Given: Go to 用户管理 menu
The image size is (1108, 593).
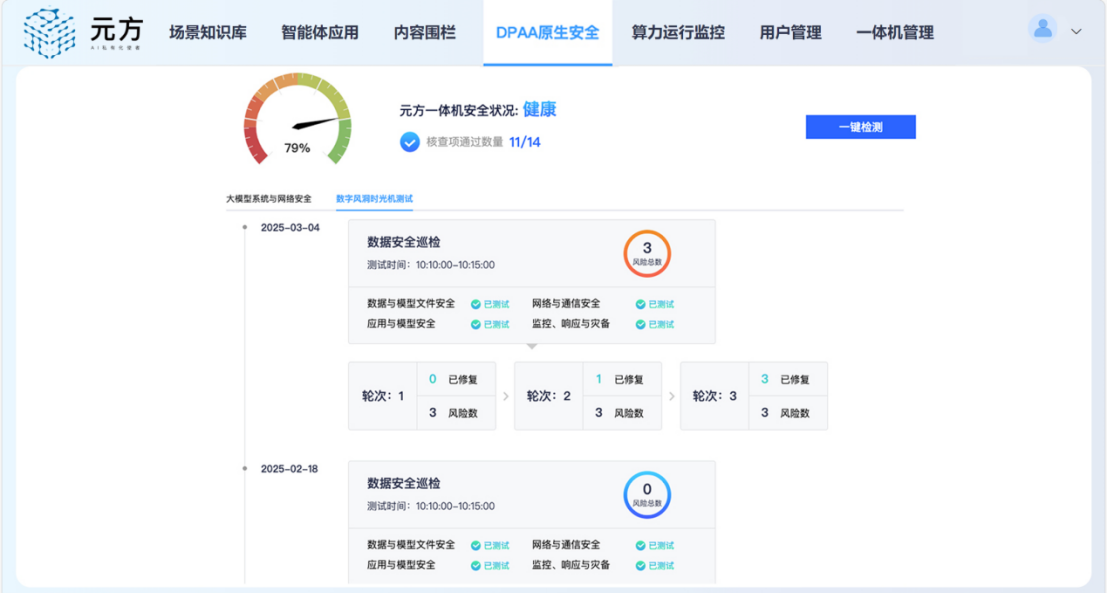Looking at the screenshot, I should tap(791, 33).
